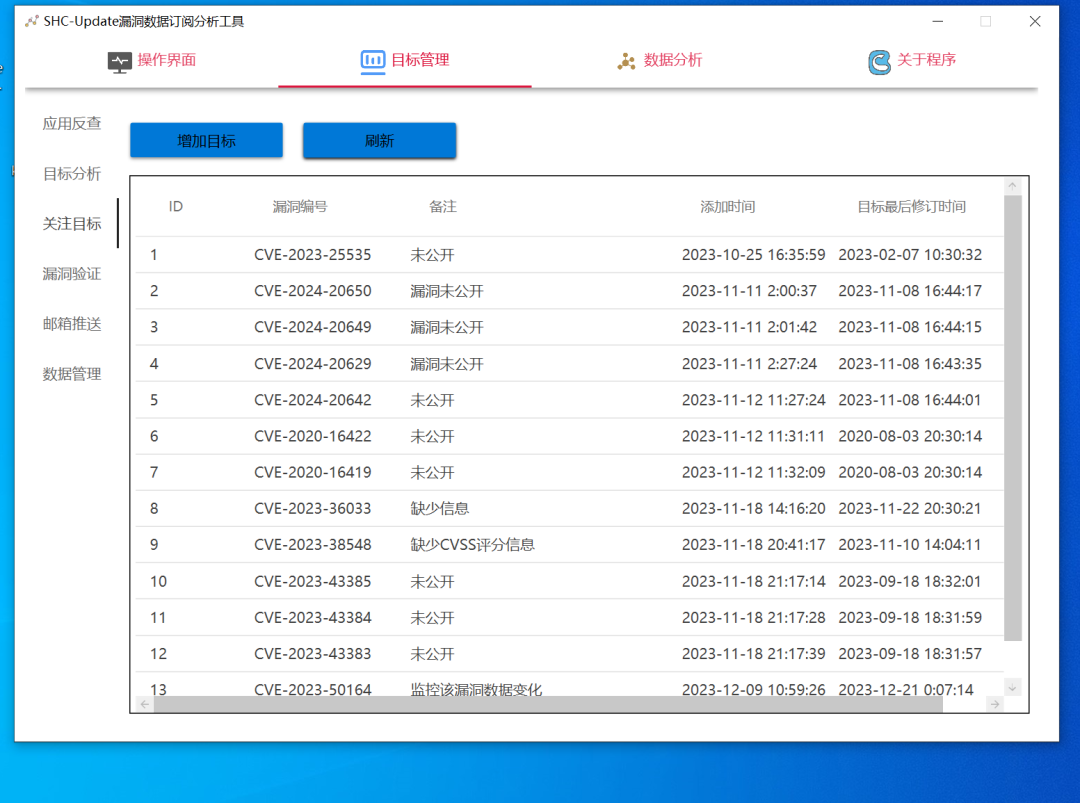
Task: Select the CVE-2020-16422 cell
Action: (x=313, y=436)
